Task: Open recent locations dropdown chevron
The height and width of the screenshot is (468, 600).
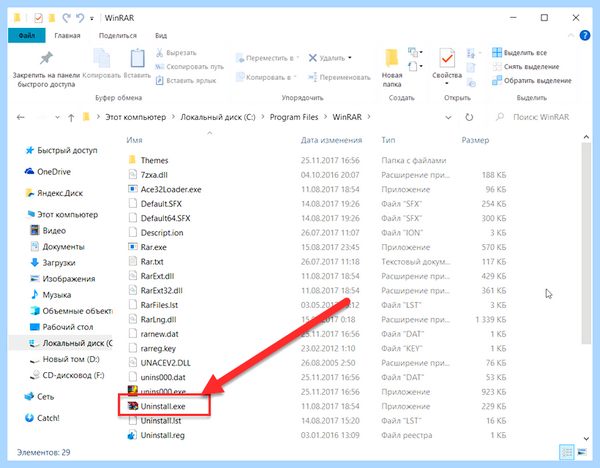Action: (57, 117)
